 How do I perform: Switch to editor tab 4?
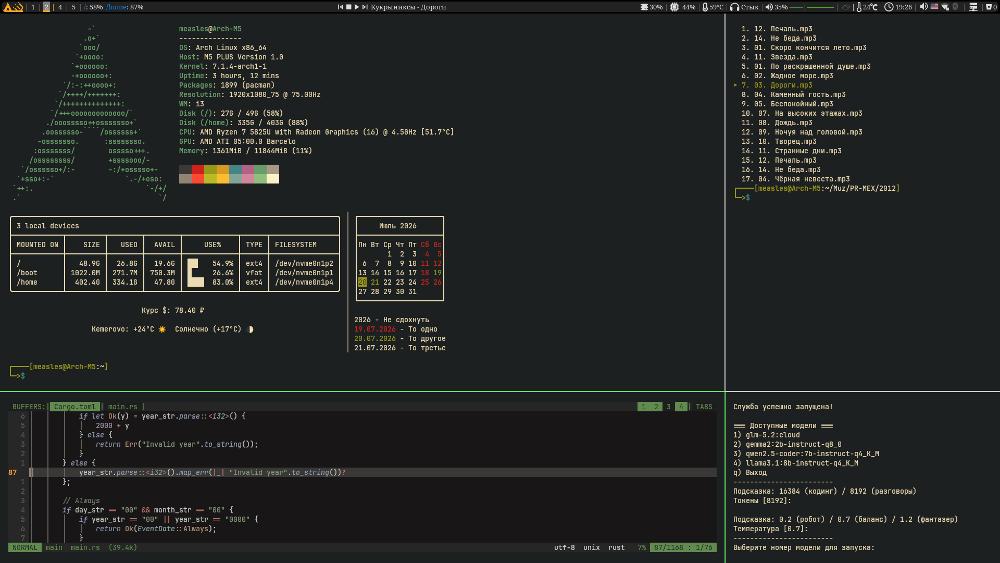[x=681, y=406]
